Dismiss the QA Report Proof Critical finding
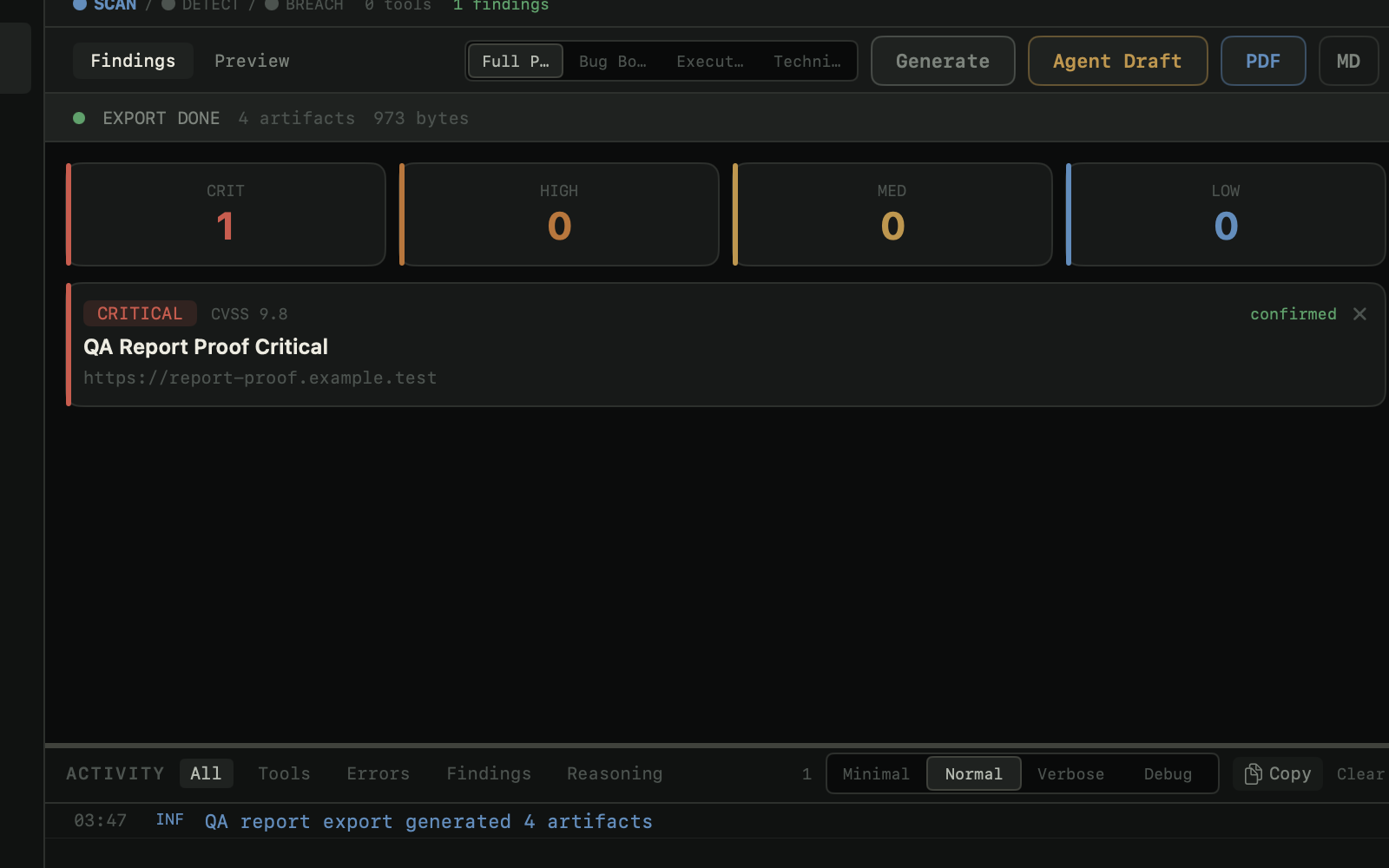This screenshot has height=868, width=1389. pyautogui.click(x=1359, y=314)
